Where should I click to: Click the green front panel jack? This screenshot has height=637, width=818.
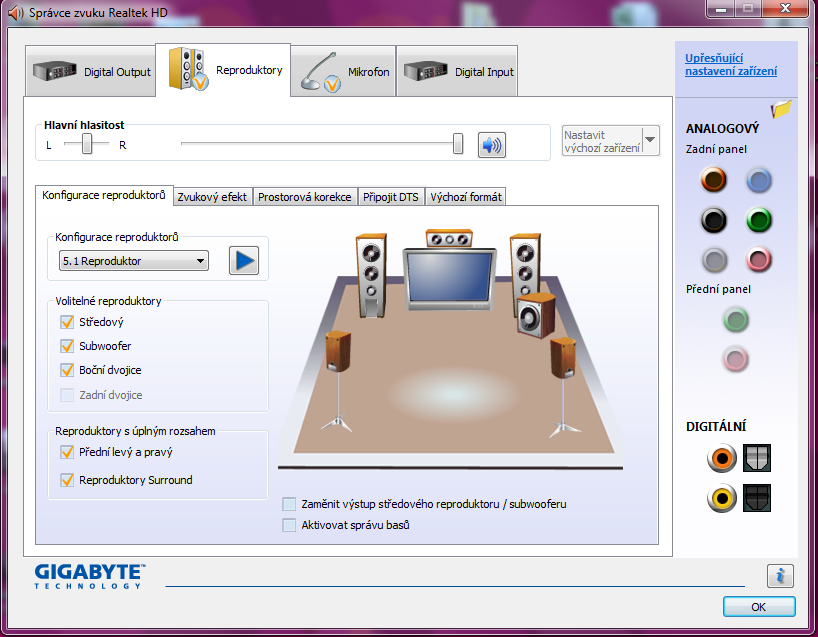(736, 320)
